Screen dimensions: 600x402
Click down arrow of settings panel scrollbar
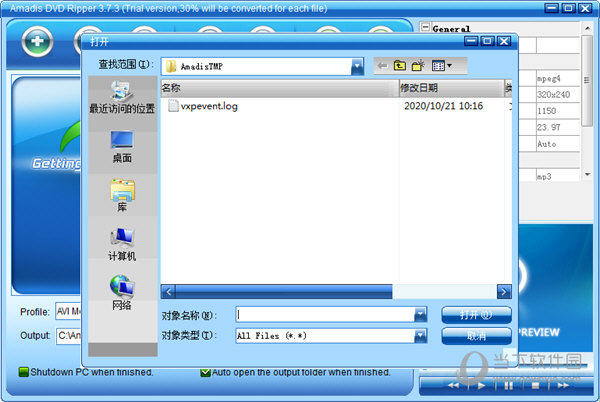[587, 175]
